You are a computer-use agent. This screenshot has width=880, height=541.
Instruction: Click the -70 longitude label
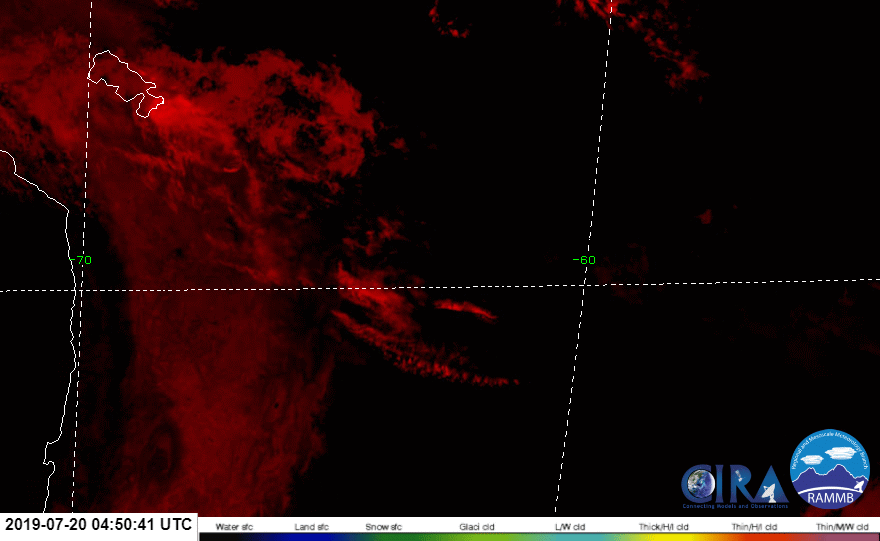82,260
